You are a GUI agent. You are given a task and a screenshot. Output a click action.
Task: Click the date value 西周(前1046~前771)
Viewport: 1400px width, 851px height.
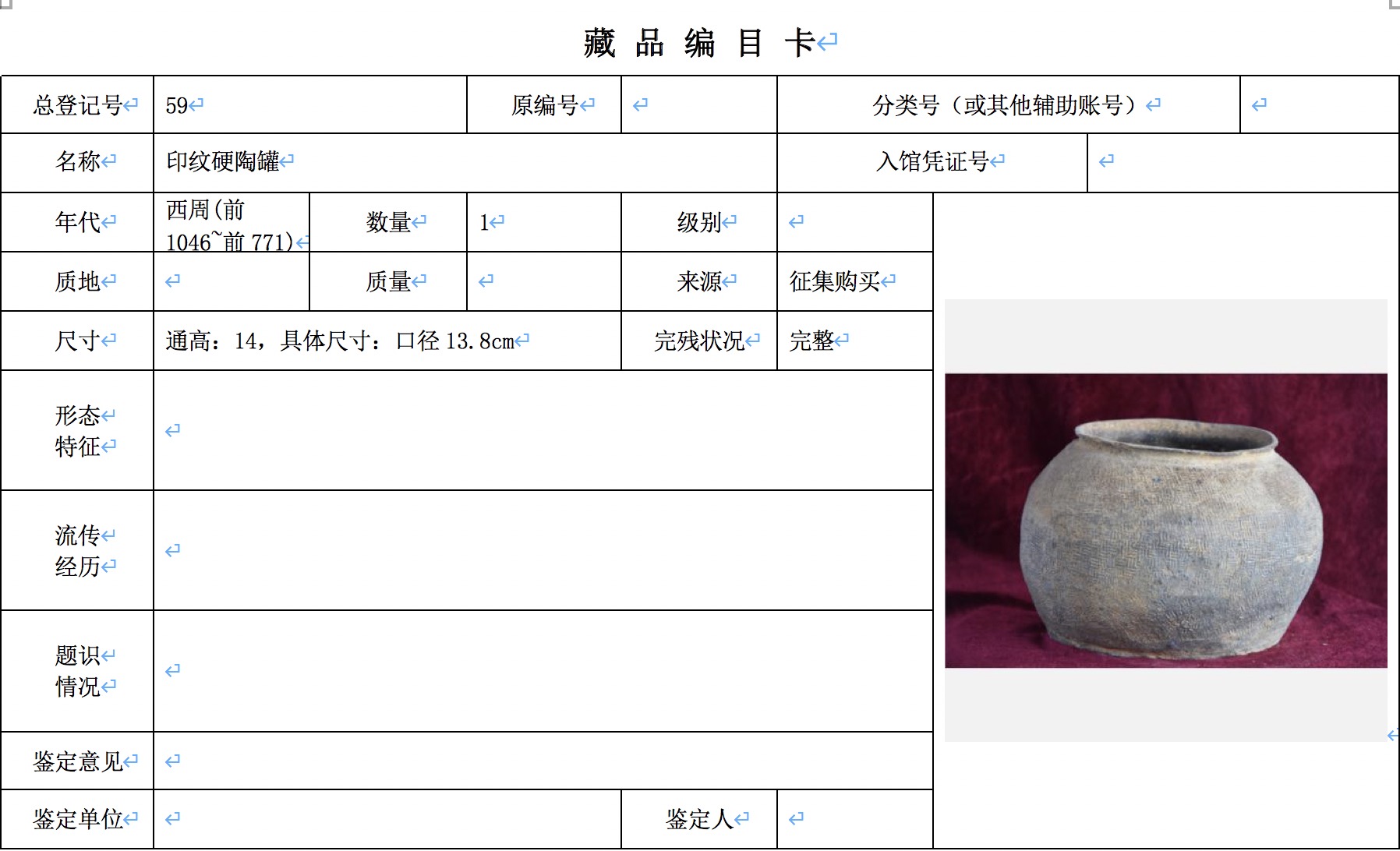click(231, 225)
